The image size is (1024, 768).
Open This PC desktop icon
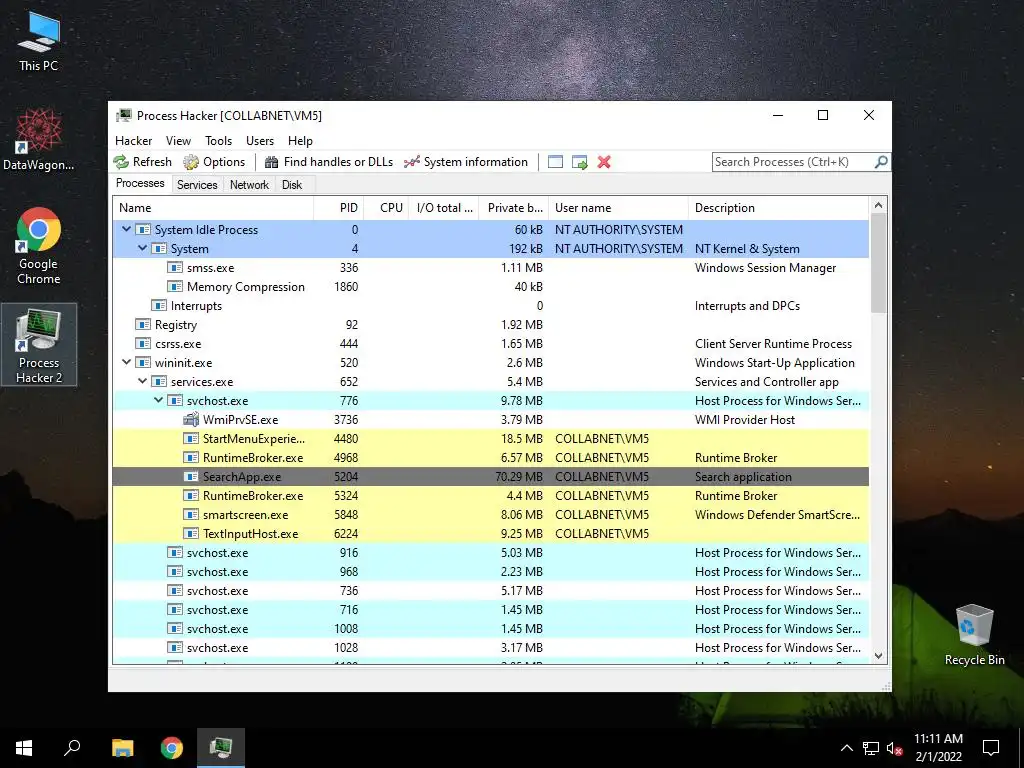pos(39,41)
